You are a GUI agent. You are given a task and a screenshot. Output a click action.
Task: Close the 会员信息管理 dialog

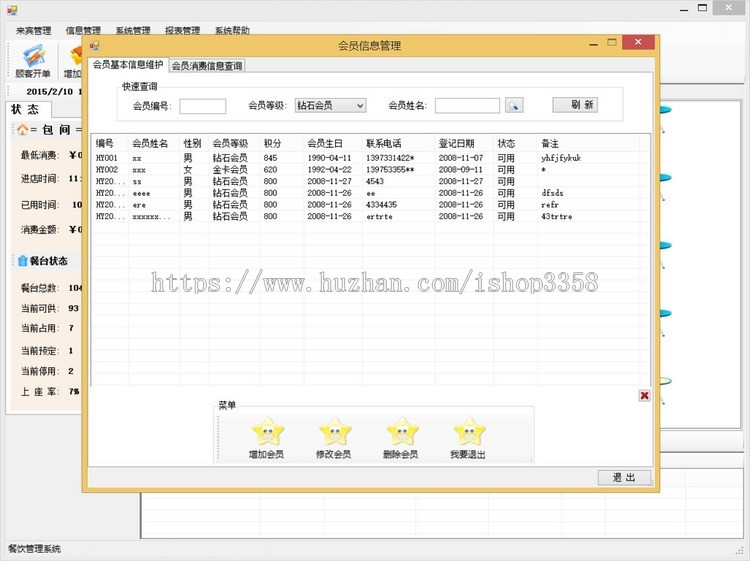click(x=638, y=42)
